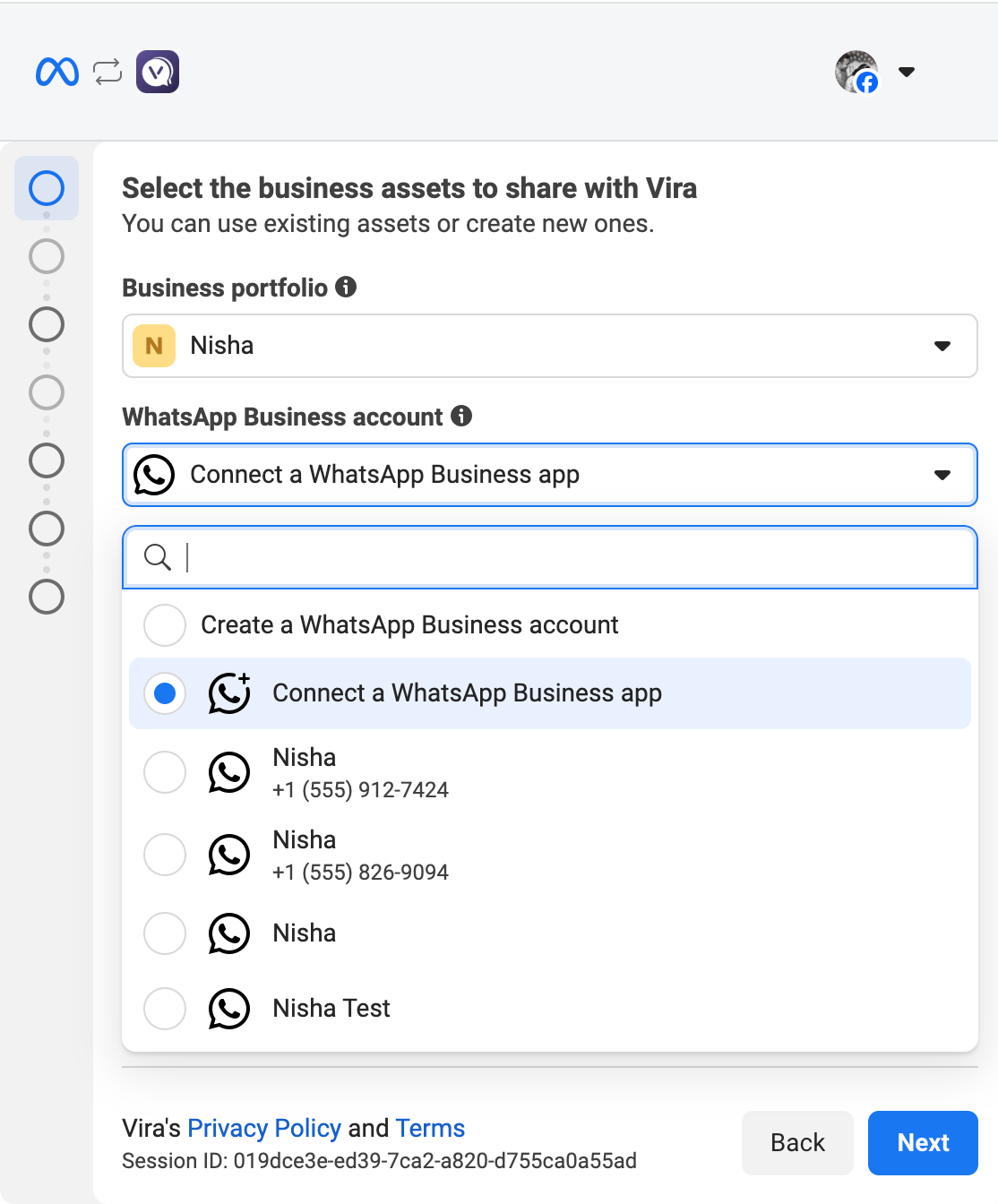Select Connect a WhatsApp Business app option
The height and width of the screenshot is (1204, 998).
click(466, 693)
